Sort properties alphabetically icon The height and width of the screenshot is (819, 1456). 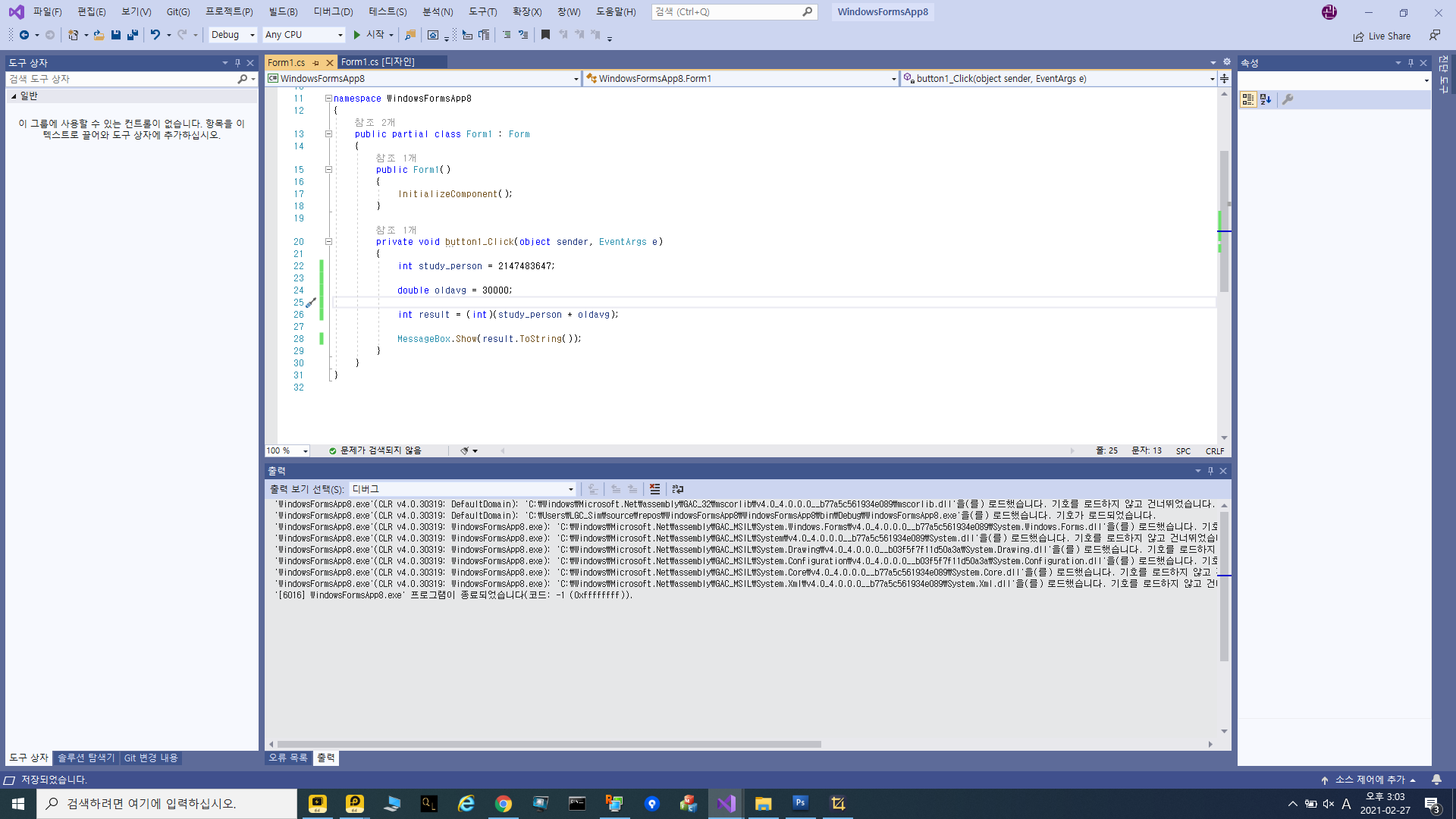(x=1266, y=99)
